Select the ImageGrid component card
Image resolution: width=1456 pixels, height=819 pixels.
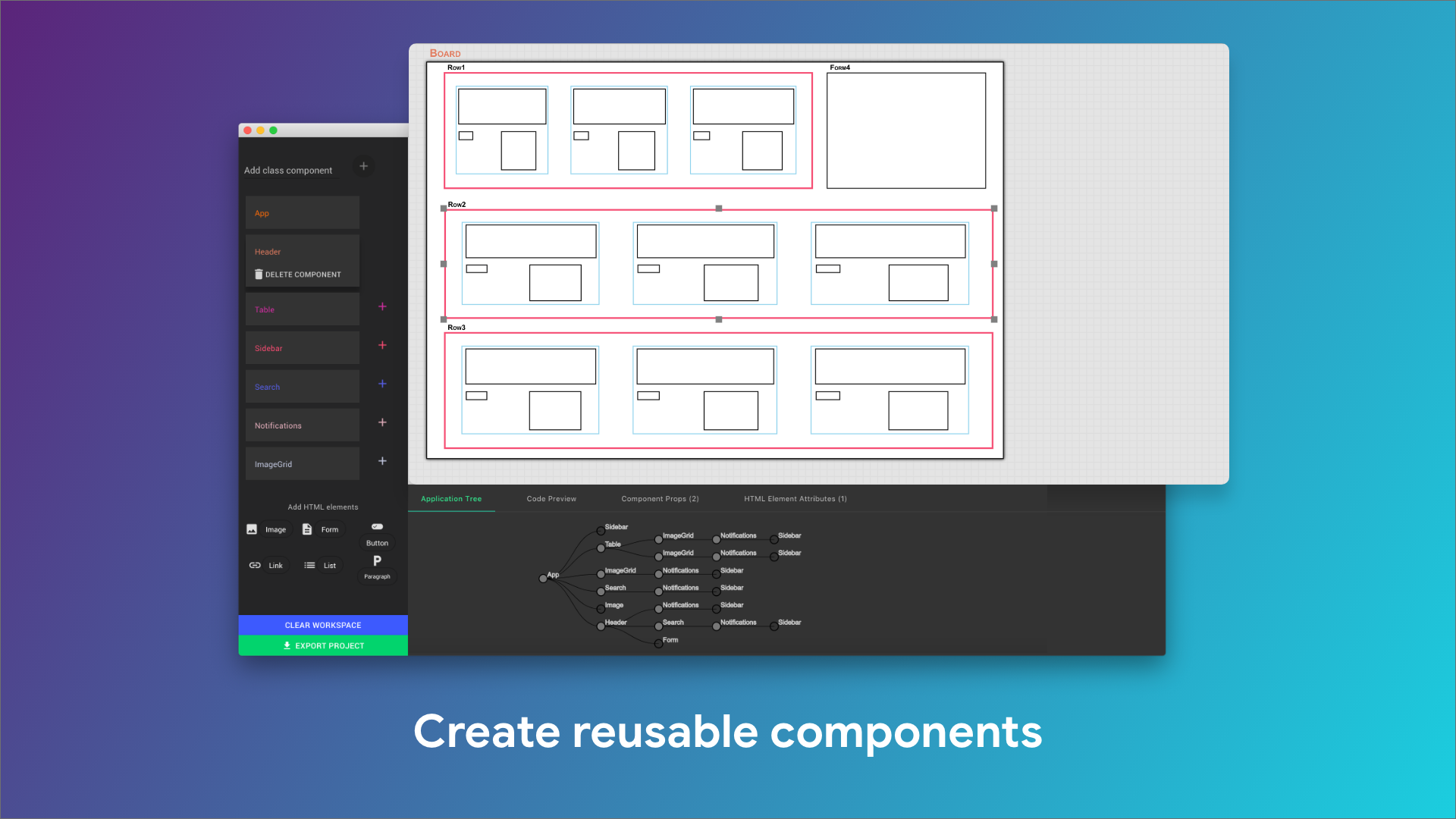(302, 464)
